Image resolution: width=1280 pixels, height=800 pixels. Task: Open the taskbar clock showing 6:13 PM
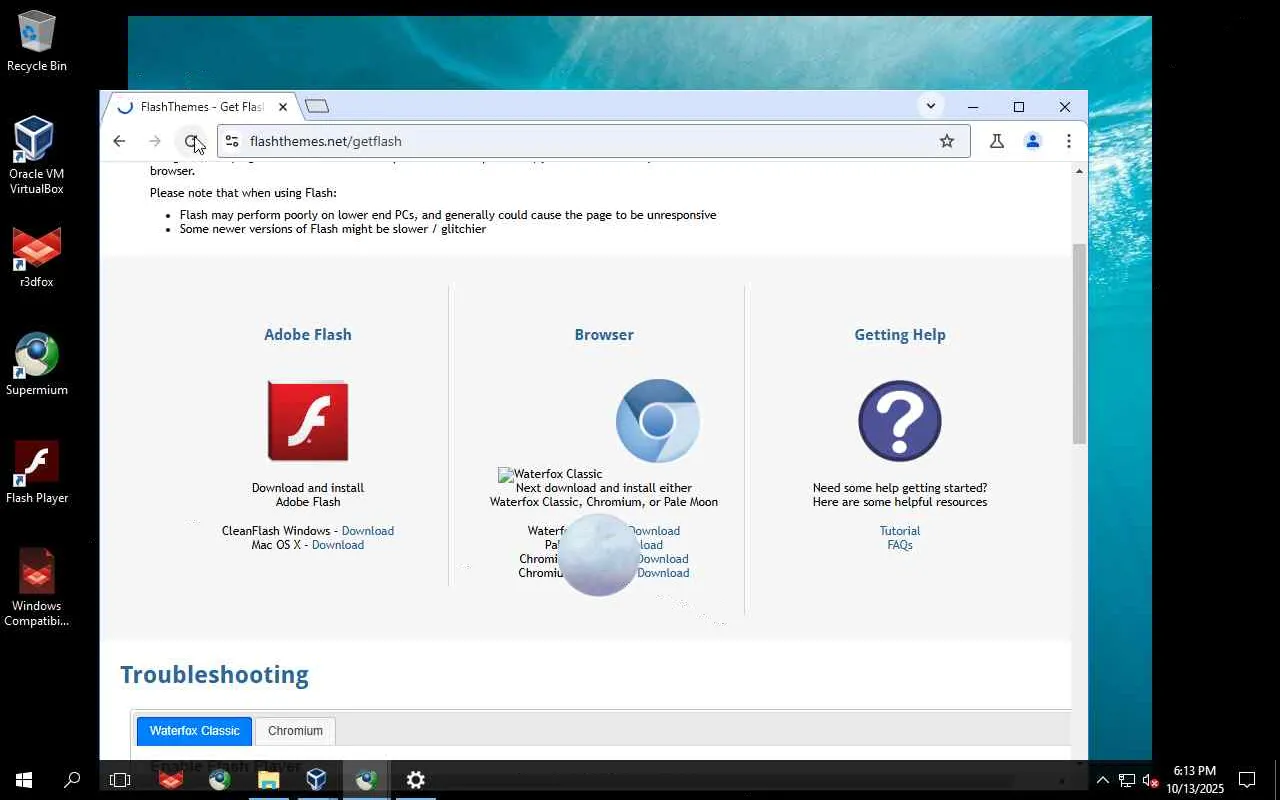(x=1194, y=780)
